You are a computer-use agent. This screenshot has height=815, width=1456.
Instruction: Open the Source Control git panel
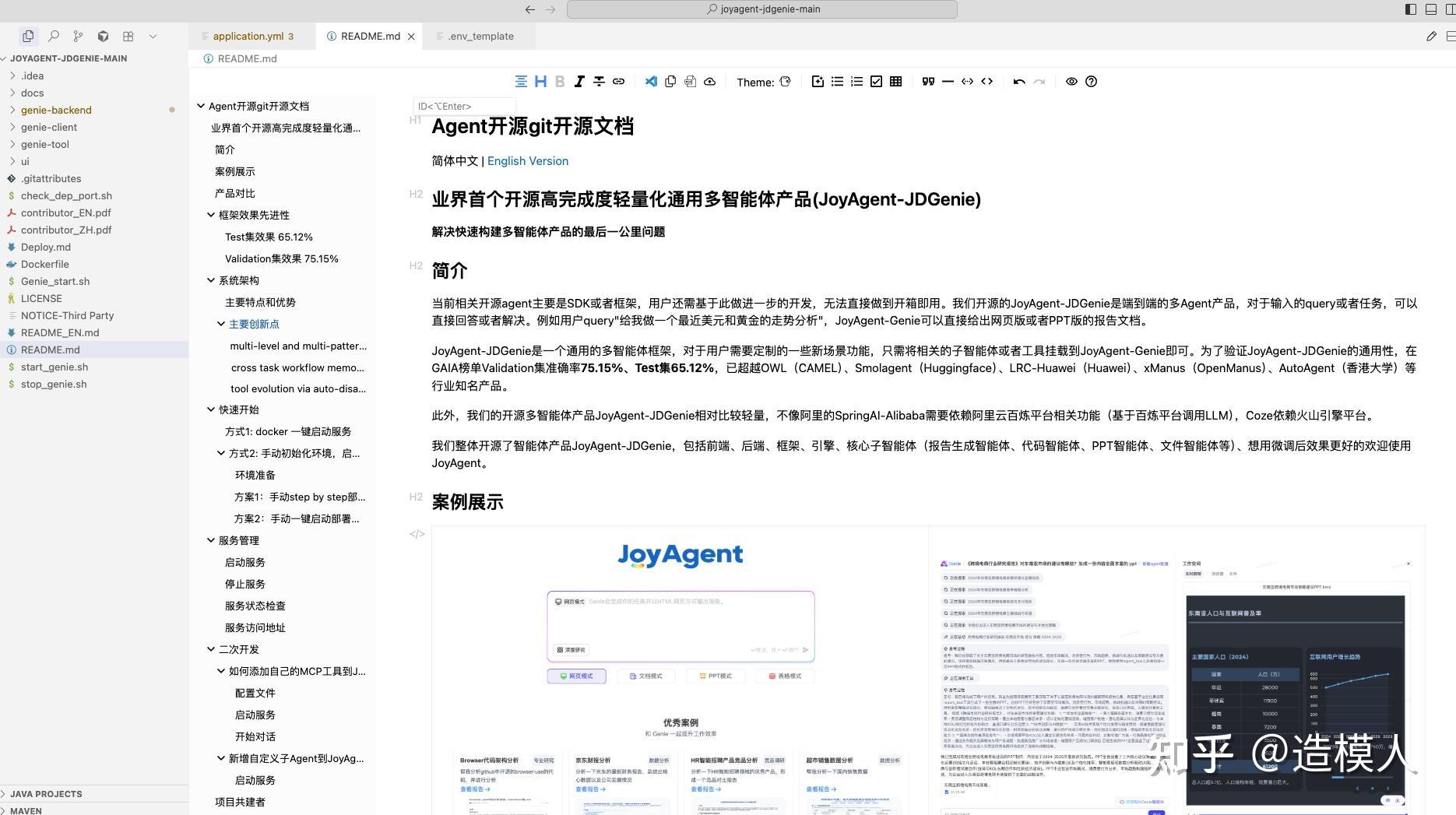point(78,36)
